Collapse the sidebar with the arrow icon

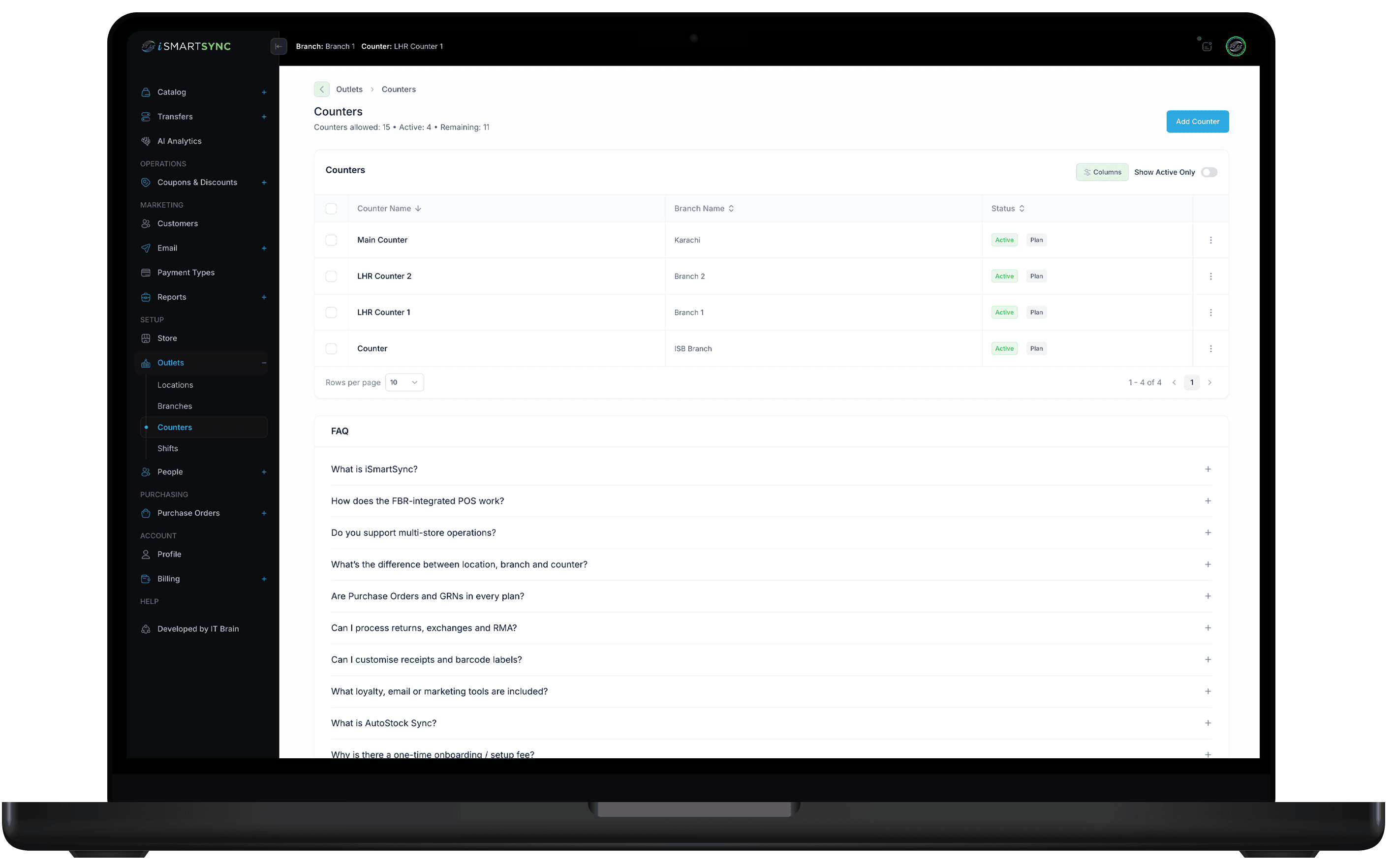(279, 46)
